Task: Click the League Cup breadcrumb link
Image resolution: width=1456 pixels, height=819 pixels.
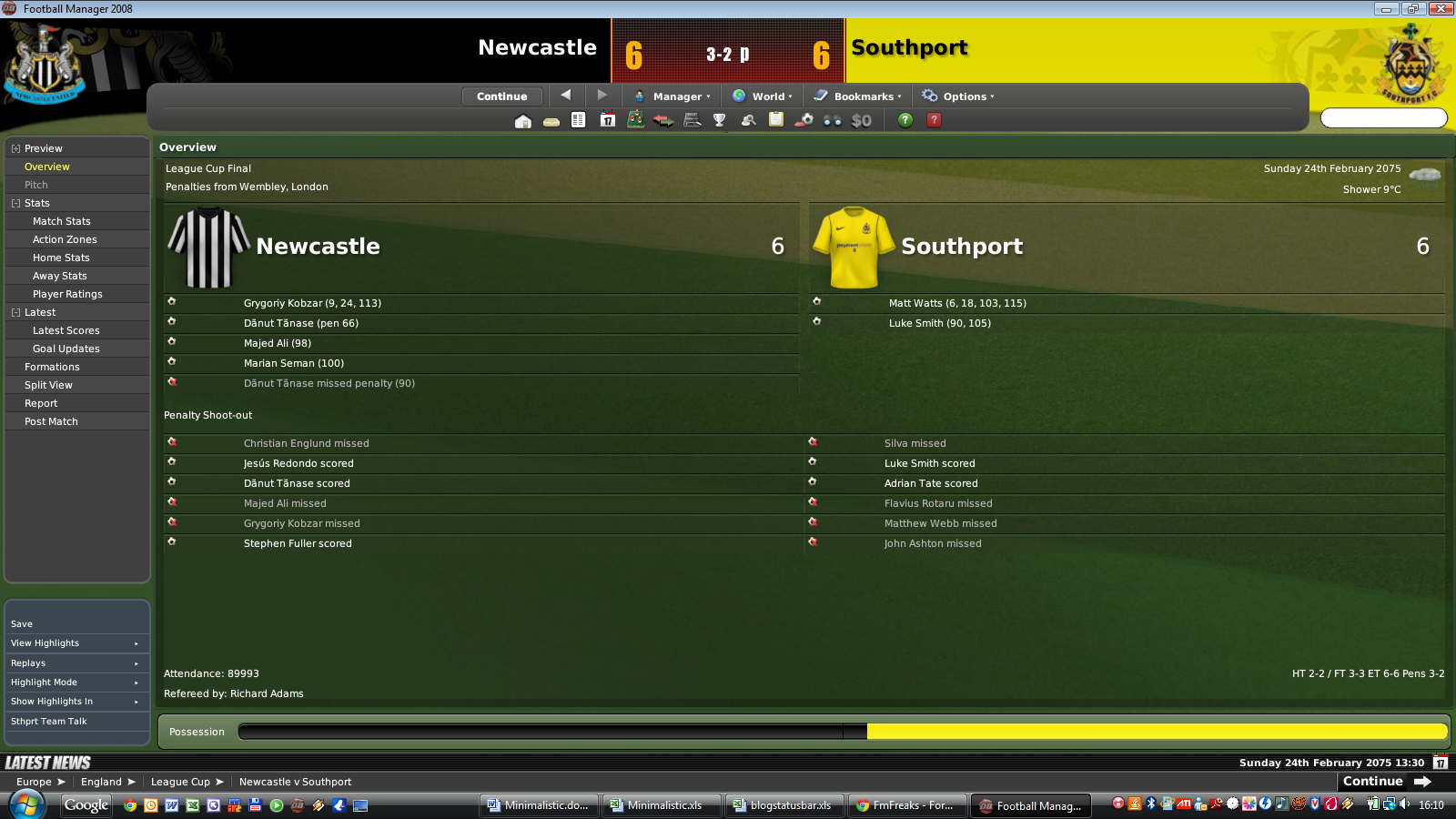Action: [x=180, y=782]
